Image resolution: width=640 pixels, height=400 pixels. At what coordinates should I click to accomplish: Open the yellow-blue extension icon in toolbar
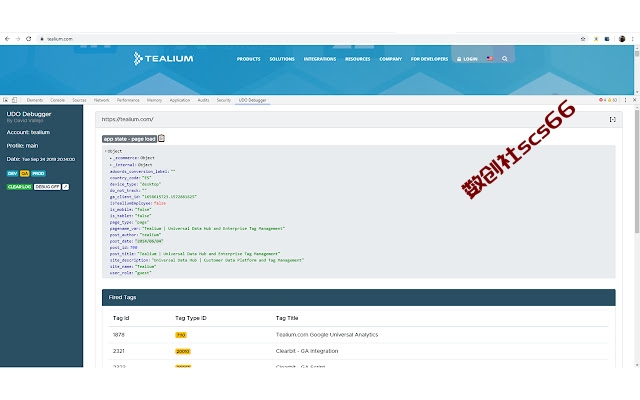click(x=596, y=39)
